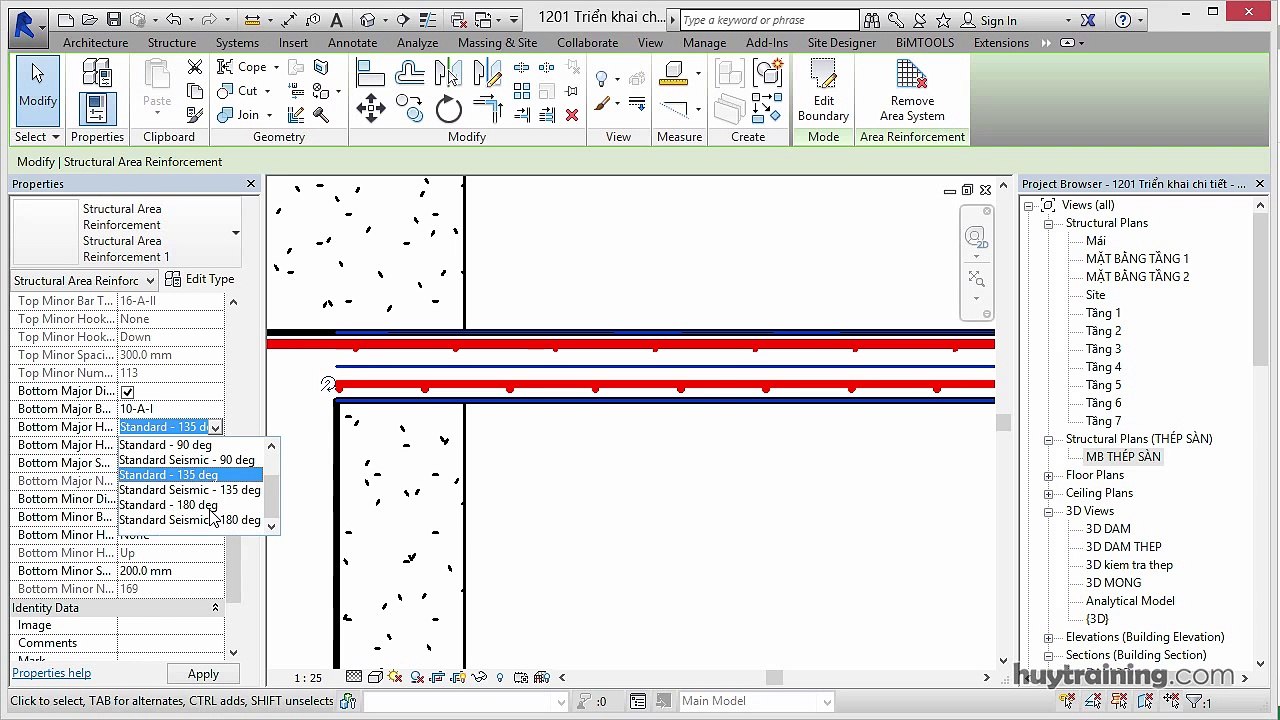Select the Copy tool icon
Screen dimensions: 1280x720
pos(409,108)
